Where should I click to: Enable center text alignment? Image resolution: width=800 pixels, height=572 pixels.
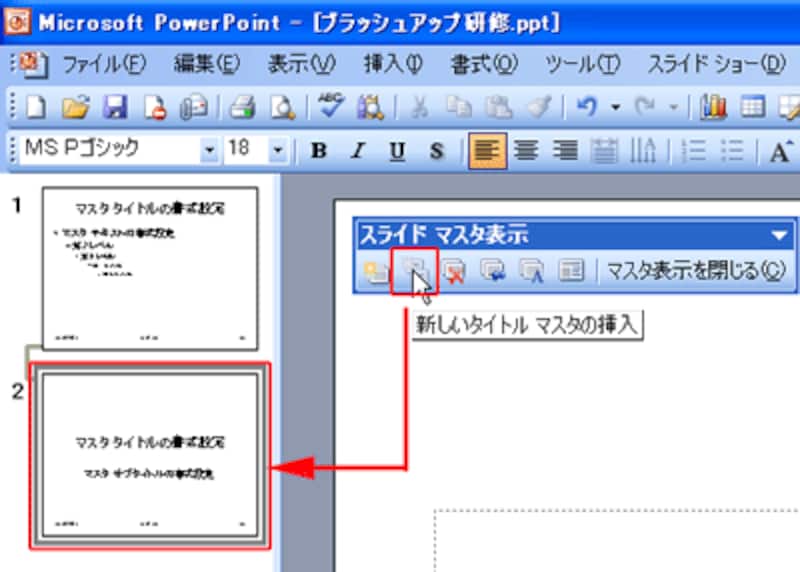(x=526, y=151)
